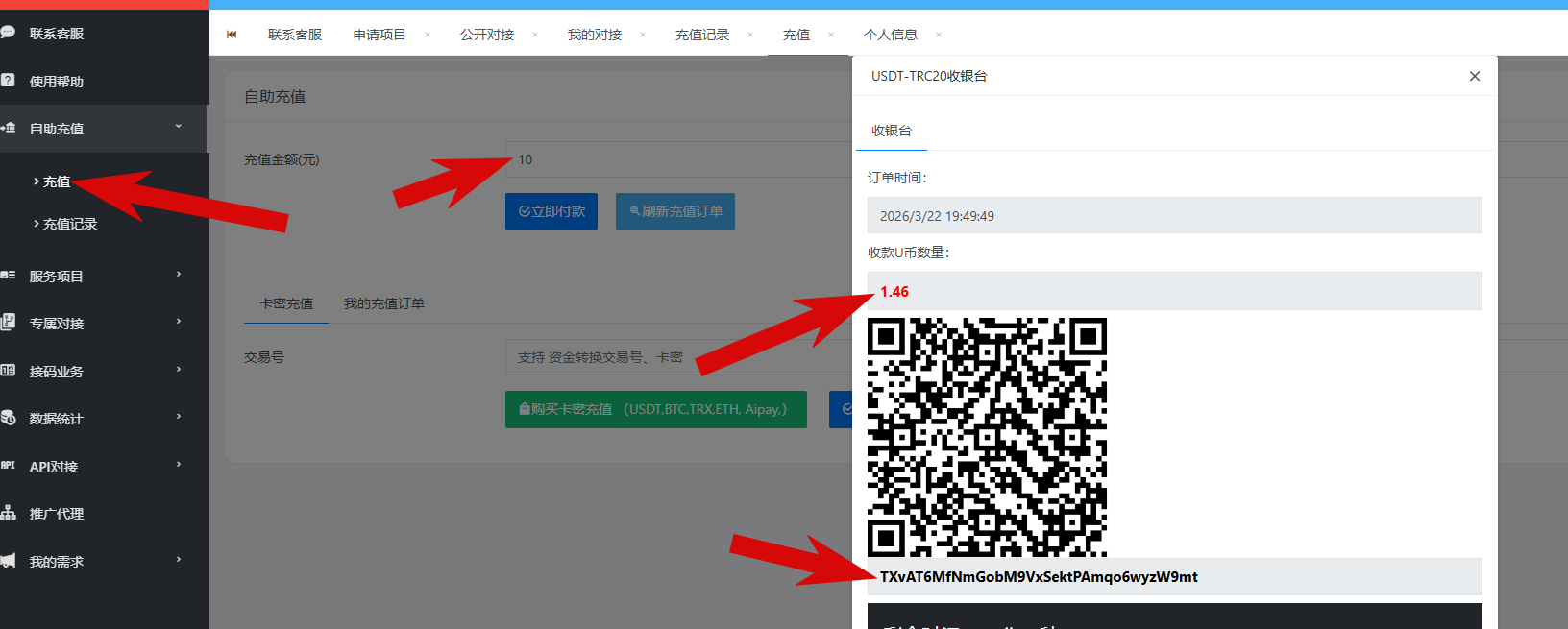Click the 我的需求 megaphone icon

coord(8,561)
